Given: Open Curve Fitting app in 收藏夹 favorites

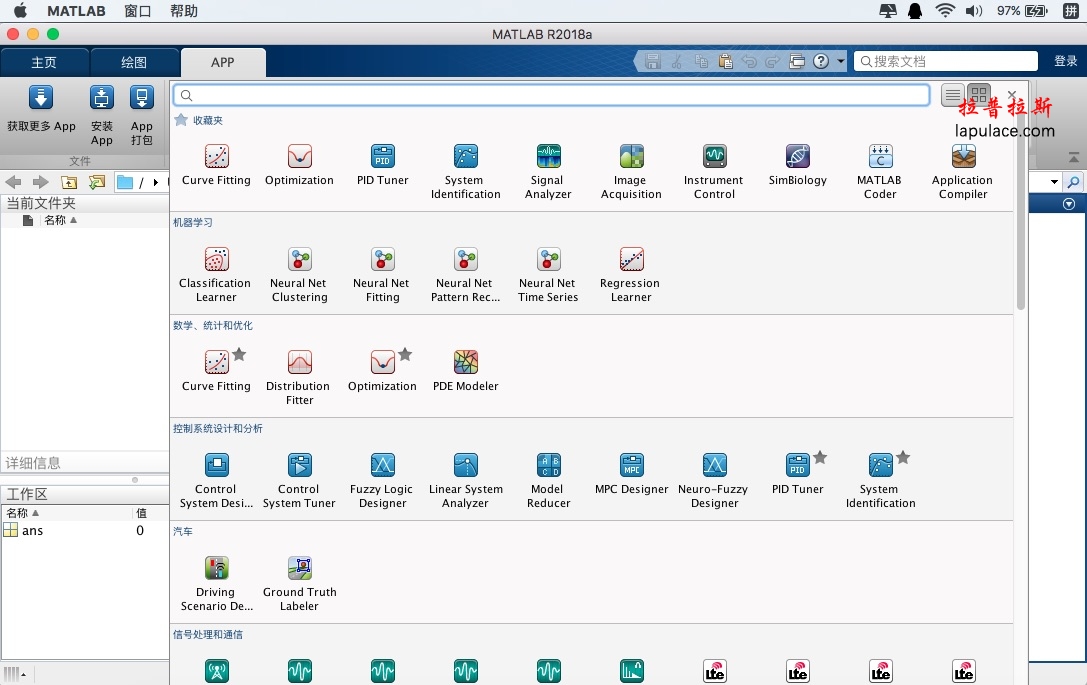Looking at the screenshot, I should point(216,165).
